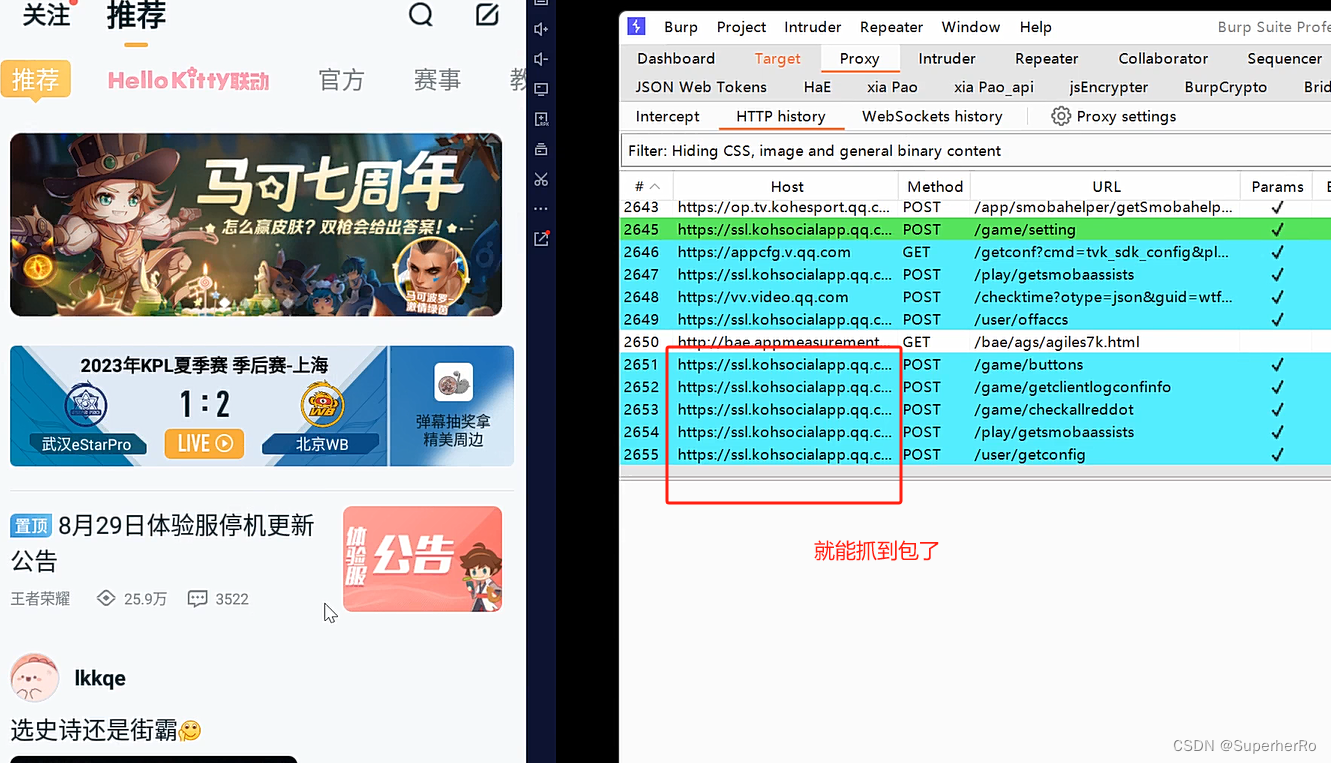
Task: Click the Params checkmark for row 2651
Action: (1277, 364)
